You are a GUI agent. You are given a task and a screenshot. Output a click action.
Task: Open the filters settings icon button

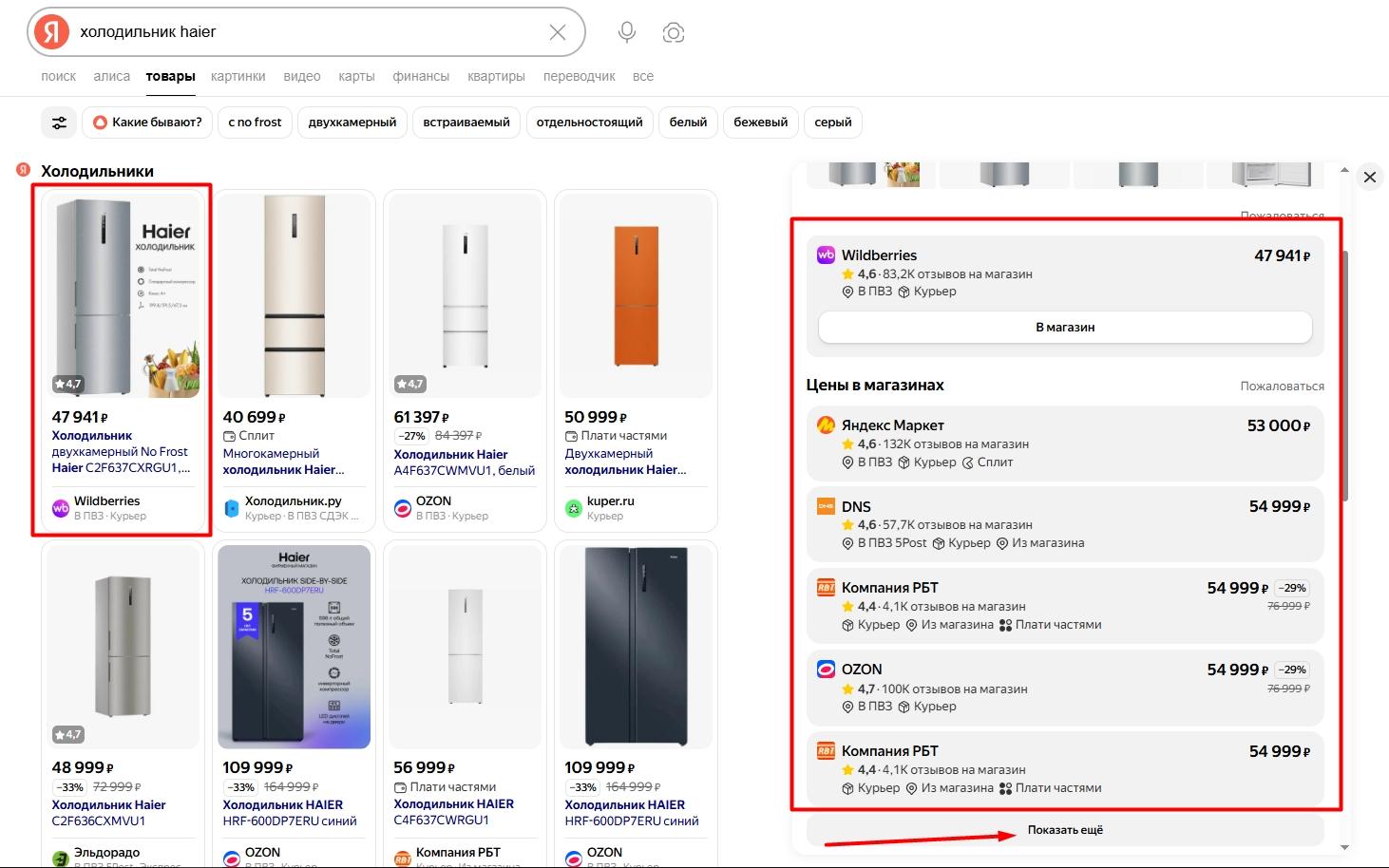[59, 123]
